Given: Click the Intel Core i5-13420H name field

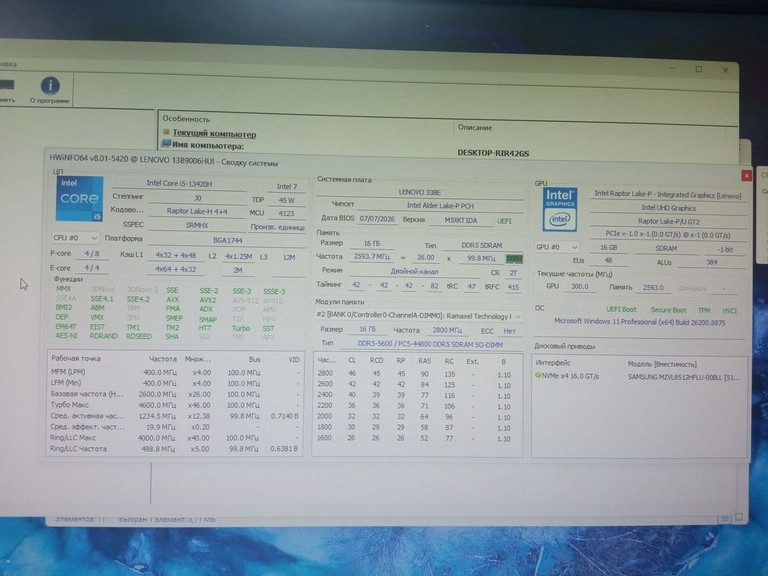Looking at the screenshot, I should pos(179,184).
